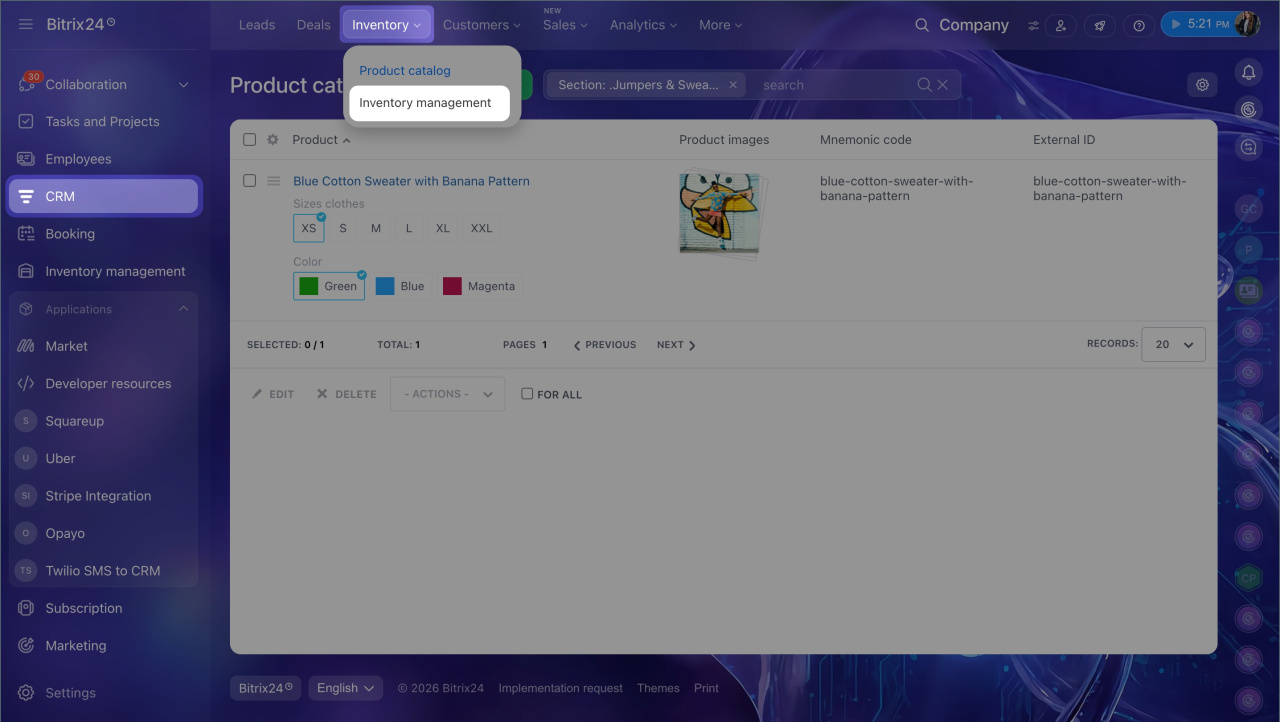Open the Records per page dropdown showing 20
Image resolution: width=1280 pixels, height=722 pixels.
tap(1173, 344)
